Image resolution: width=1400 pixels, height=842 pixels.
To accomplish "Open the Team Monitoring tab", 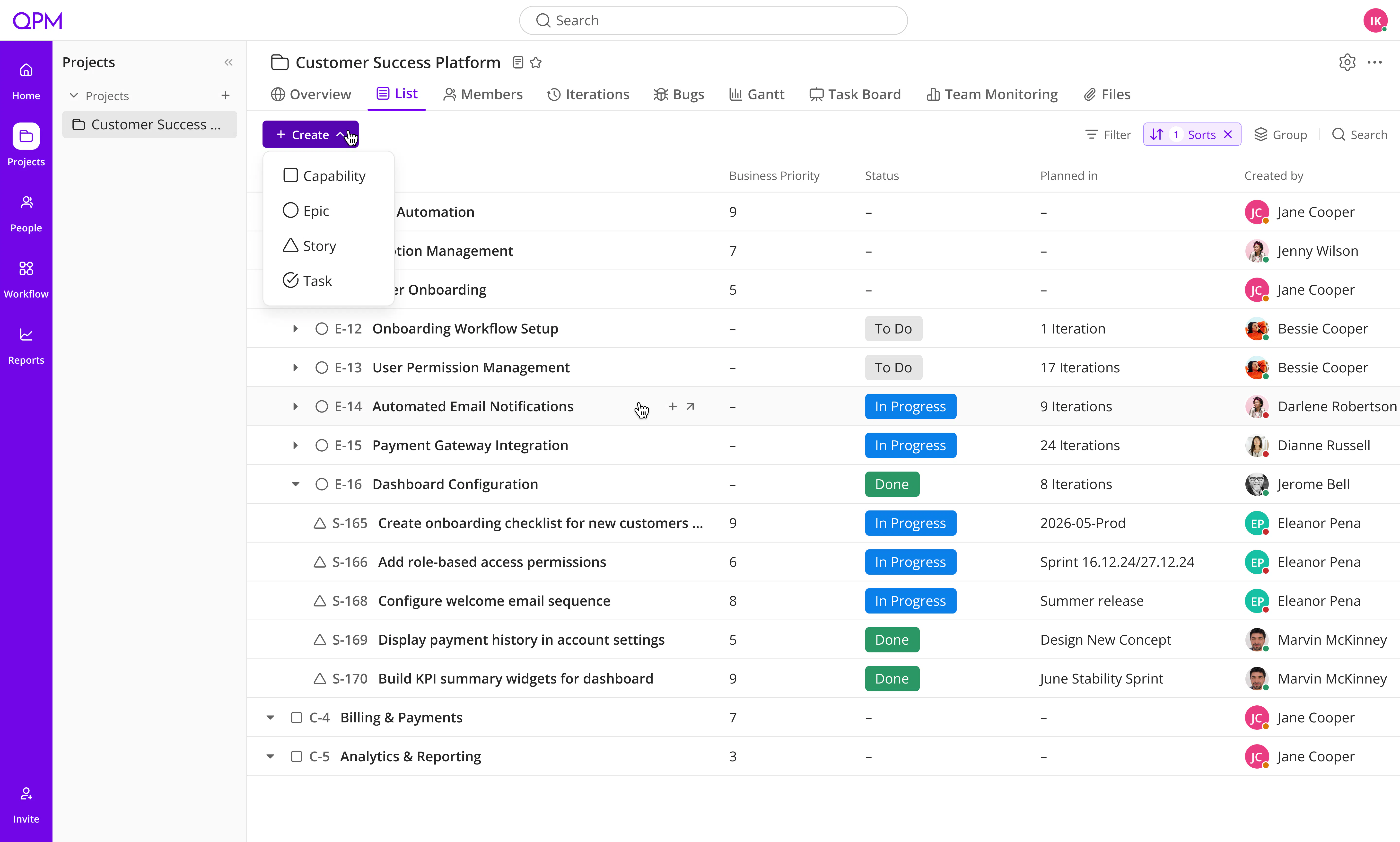I will click(992, 94).
